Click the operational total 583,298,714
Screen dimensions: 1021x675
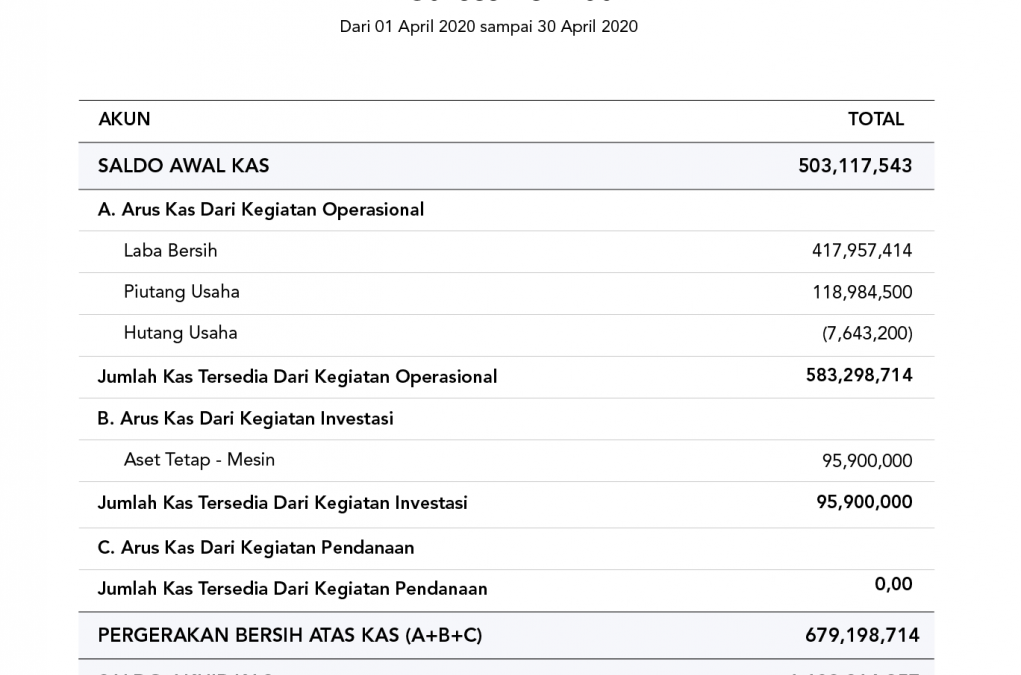point(859,375)
